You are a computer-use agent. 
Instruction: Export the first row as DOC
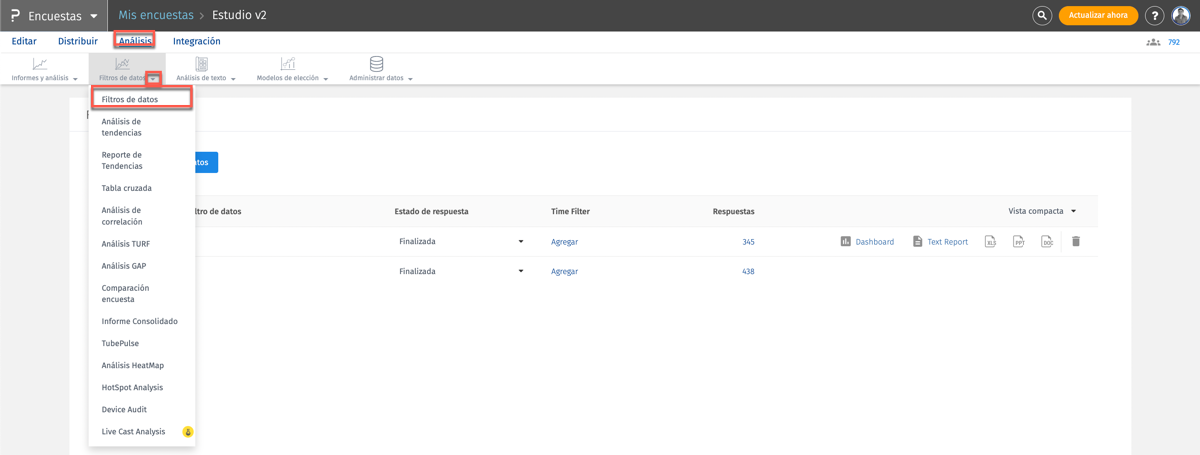1046,242
